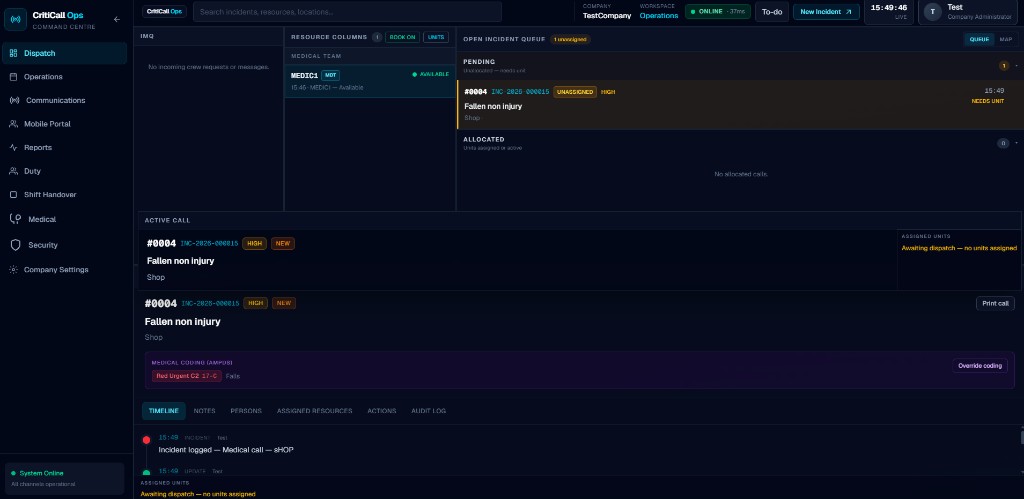
Task: Collapse the Pending incidents section
Action: [1016, 66]
